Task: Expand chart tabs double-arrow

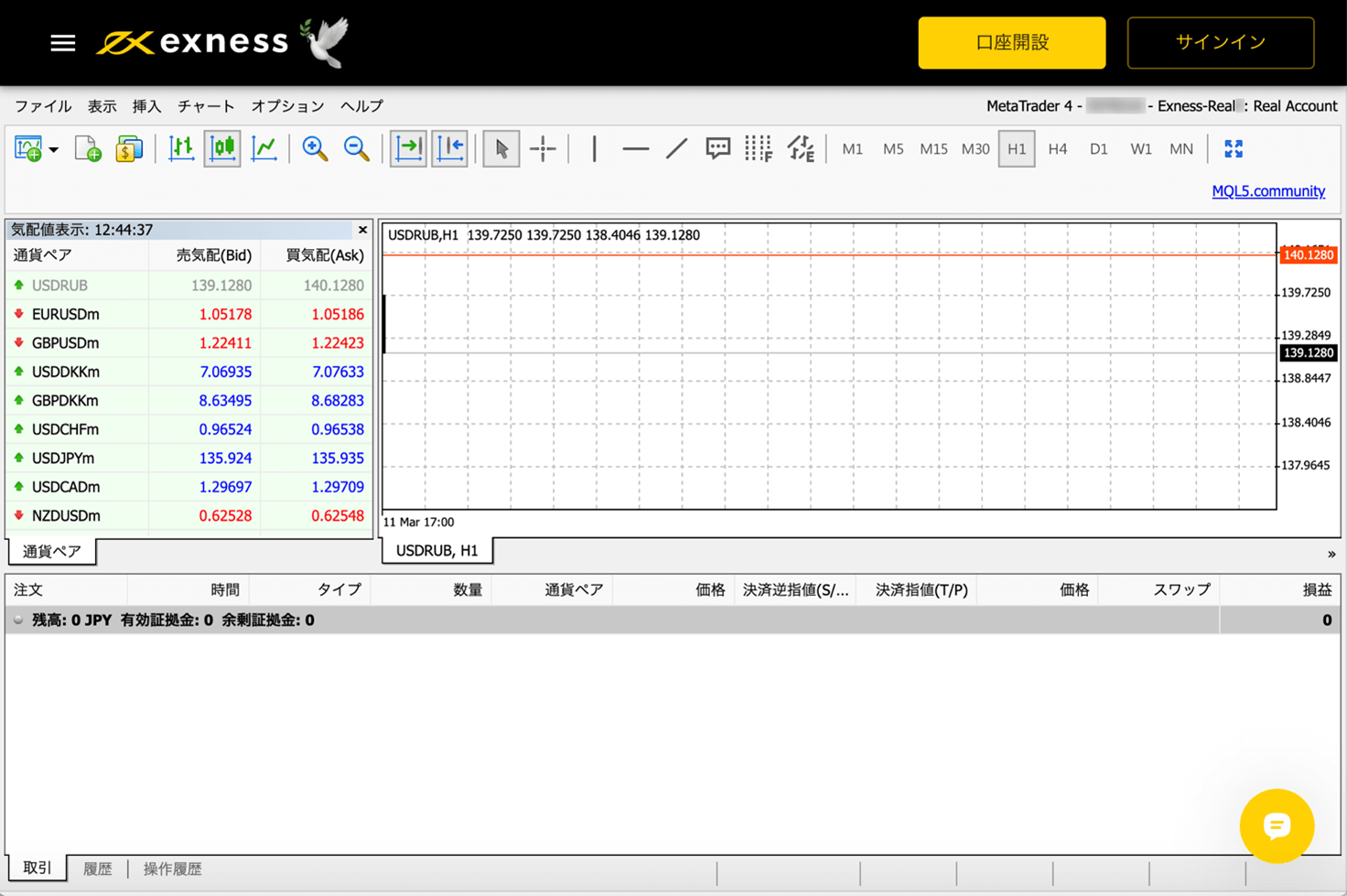Action: point(1331,554)
